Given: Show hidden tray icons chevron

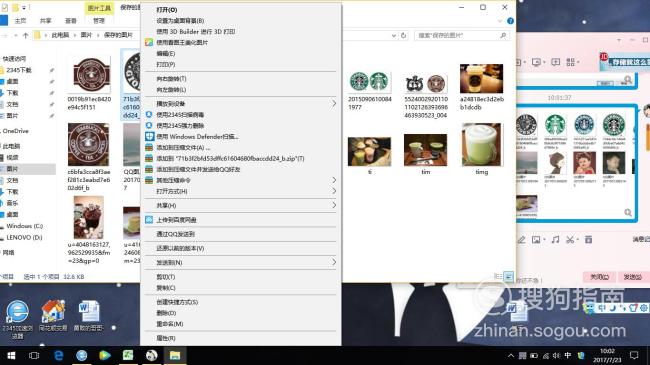Looking at the screenshot, I should tap(511, 355).
